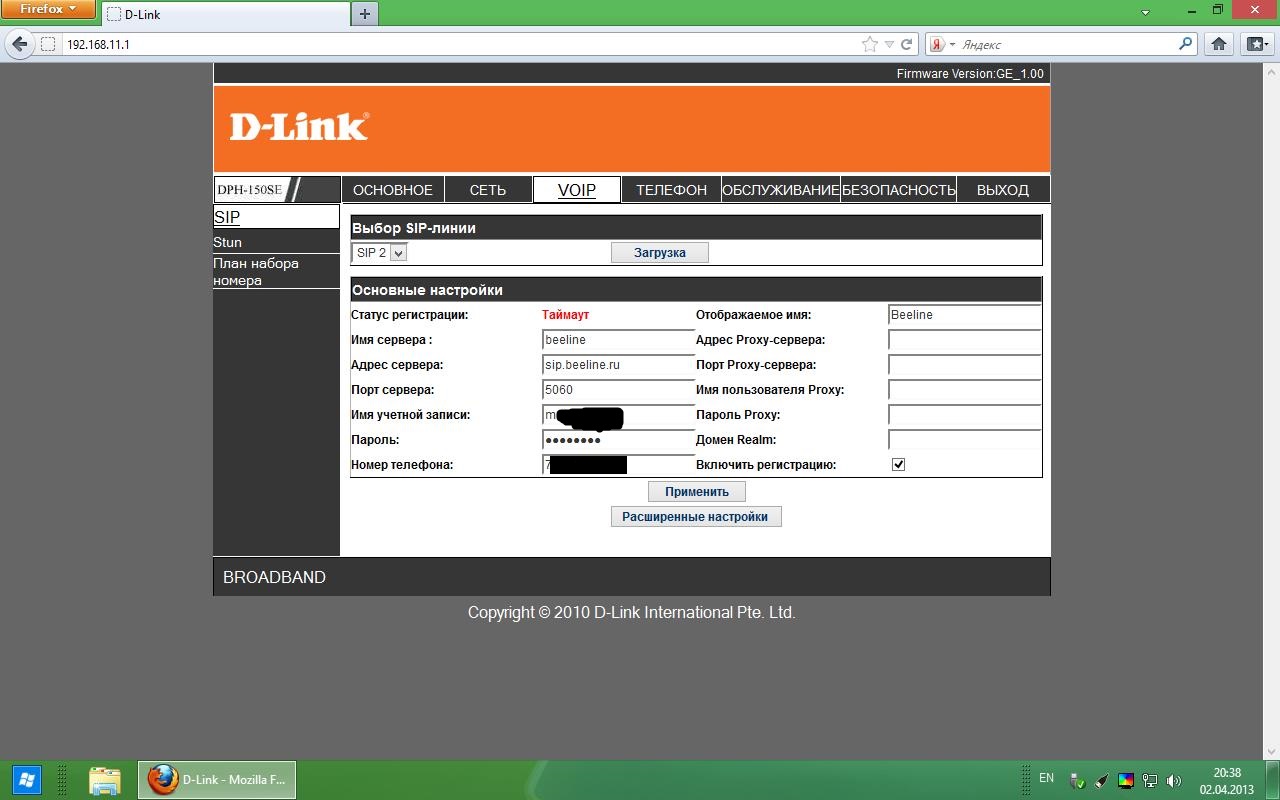This screenshot has height=800, width=1280.
Task: Open Расширенные настройки
Action: [695, 517]
